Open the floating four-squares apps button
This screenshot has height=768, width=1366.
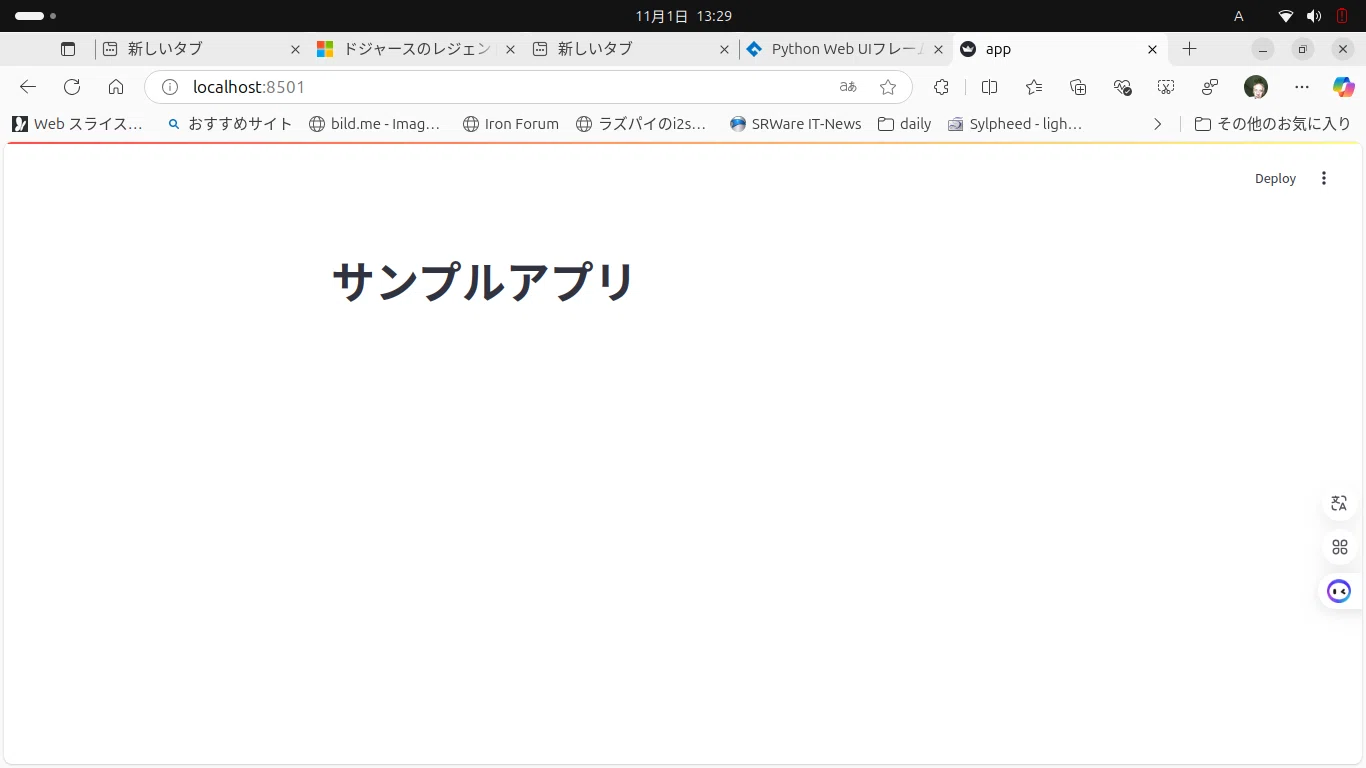tap(1339, 547)
